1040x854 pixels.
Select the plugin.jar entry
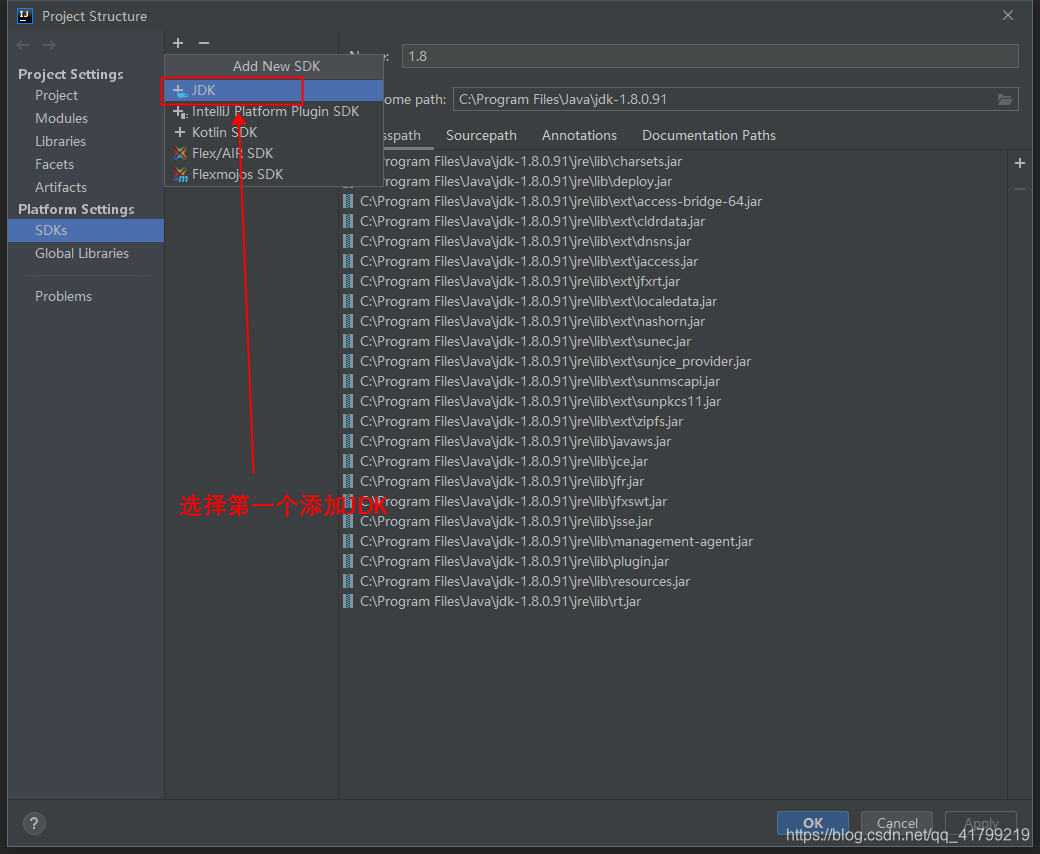(x=673, y=562)
